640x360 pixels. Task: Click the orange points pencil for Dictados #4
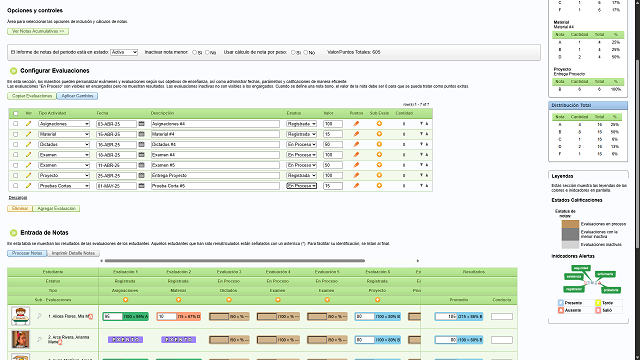[x=356, y=144]
